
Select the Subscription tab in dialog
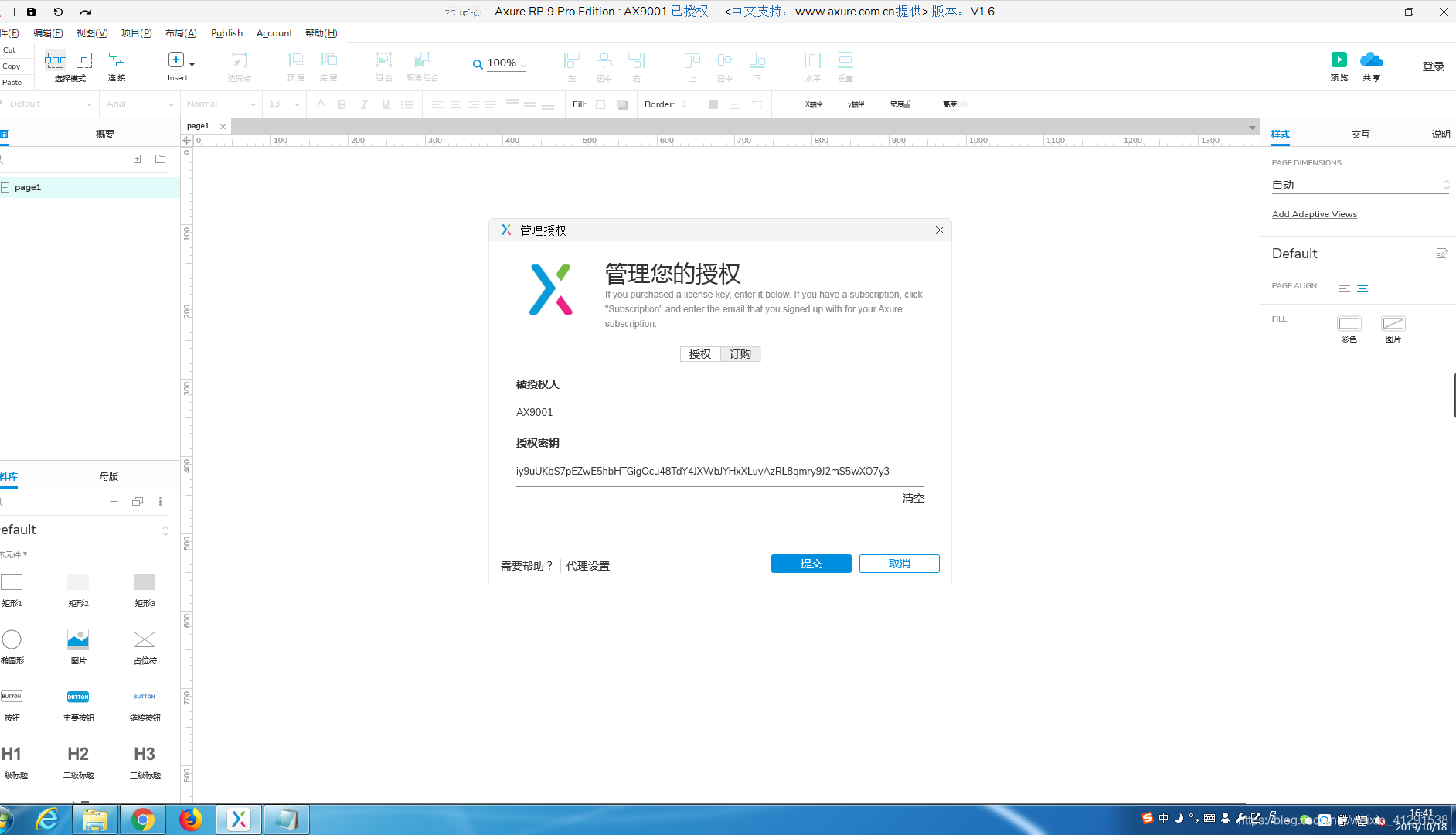tap(740, 354)
